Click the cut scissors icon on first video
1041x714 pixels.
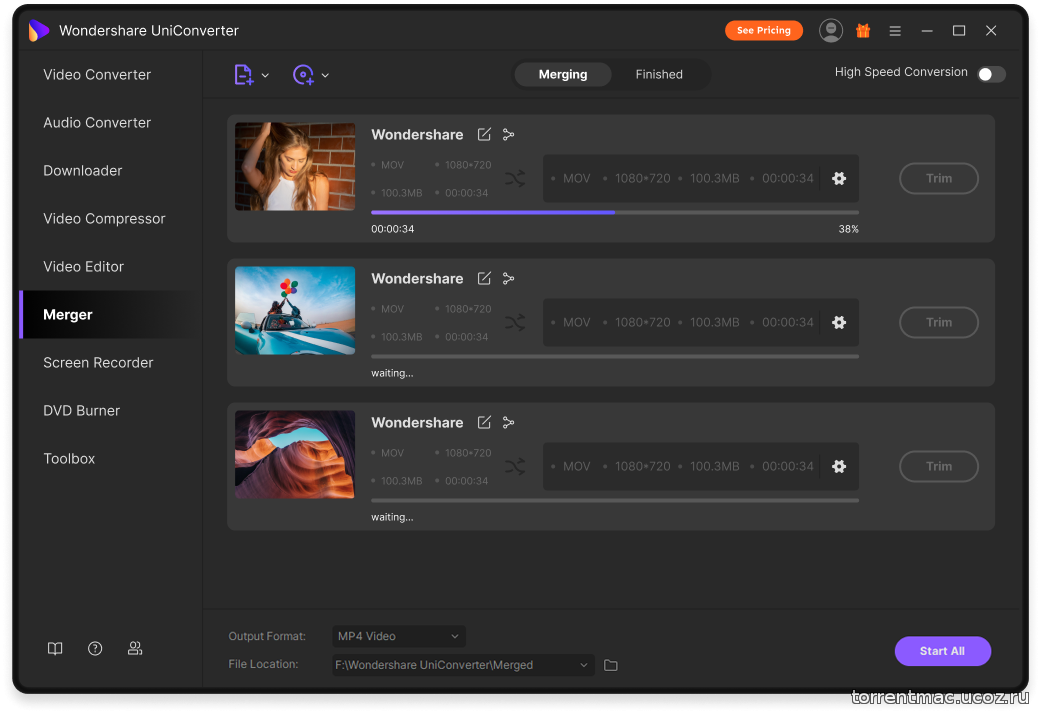point(509,134)
